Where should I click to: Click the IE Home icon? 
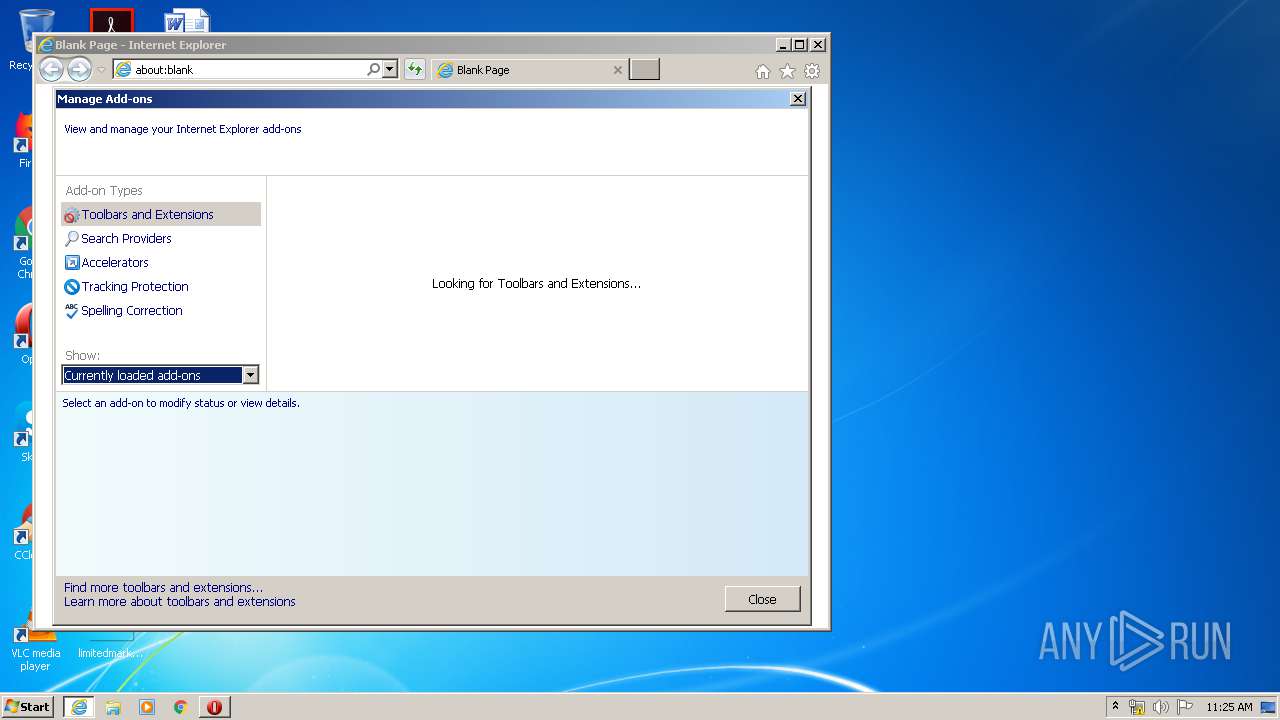pos(763,71)
